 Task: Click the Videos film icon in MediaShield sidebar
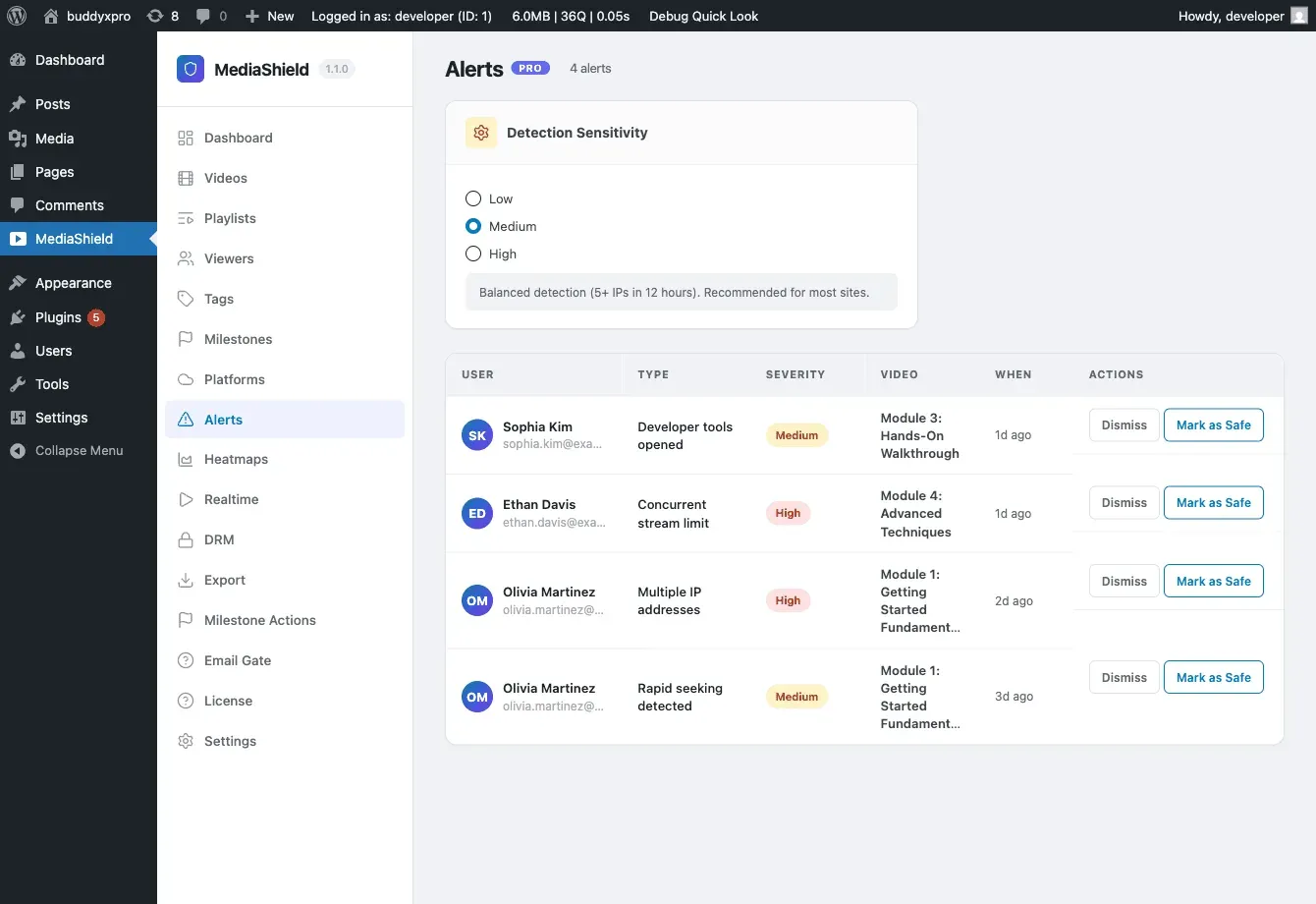186,178
